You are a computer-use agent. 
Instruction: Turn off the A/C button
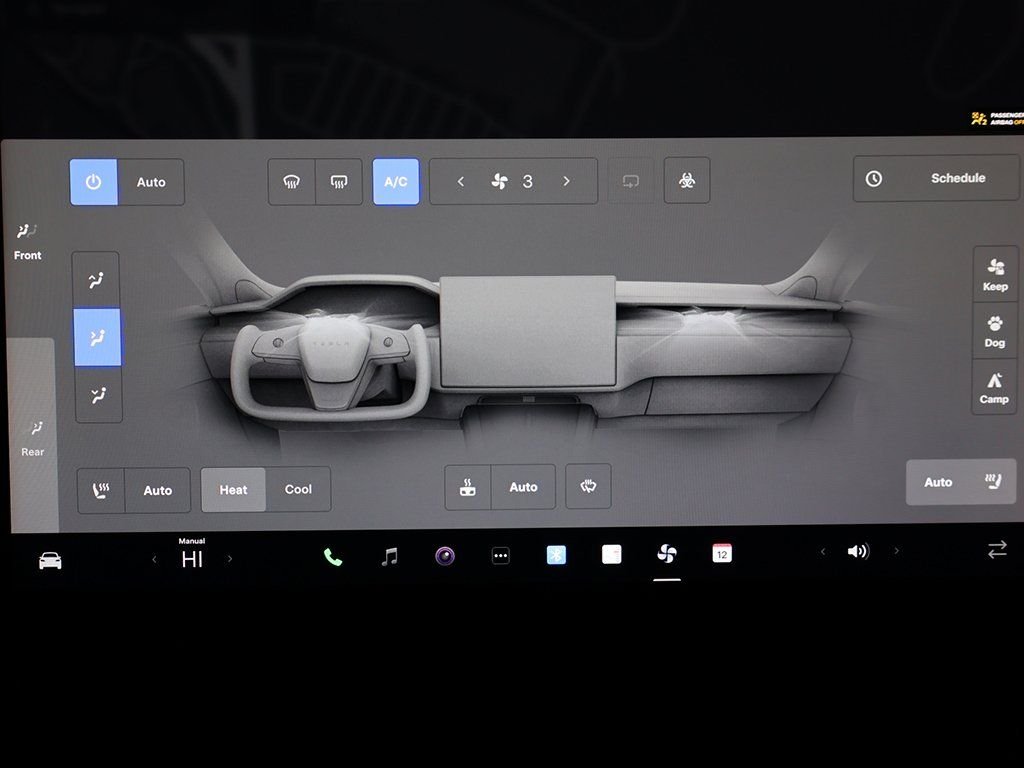[x=396, y=182]
